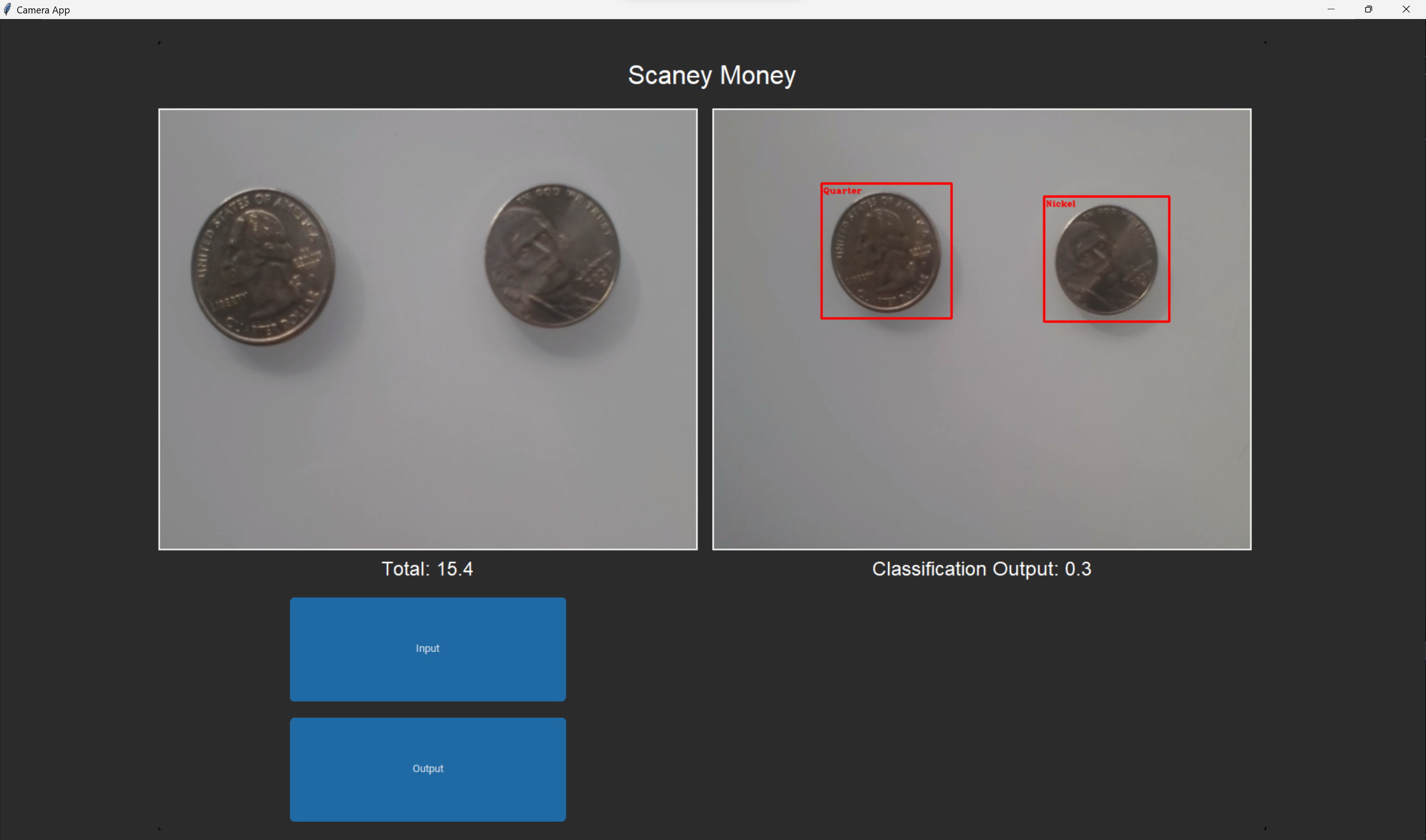Image resolution: width=1426 pixels, height=840 pixels.
Task: Click the 'Scaney Money' heading
Action: 712,75
